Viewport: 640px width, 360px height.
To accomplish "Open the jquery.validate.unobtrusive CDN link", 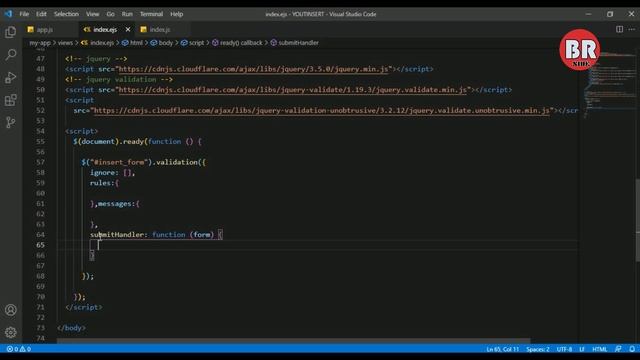I will pos(322,111).
